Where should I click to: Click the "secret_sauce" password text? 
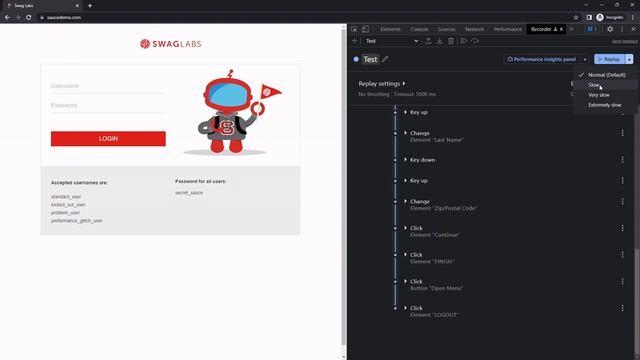[189, 193]
